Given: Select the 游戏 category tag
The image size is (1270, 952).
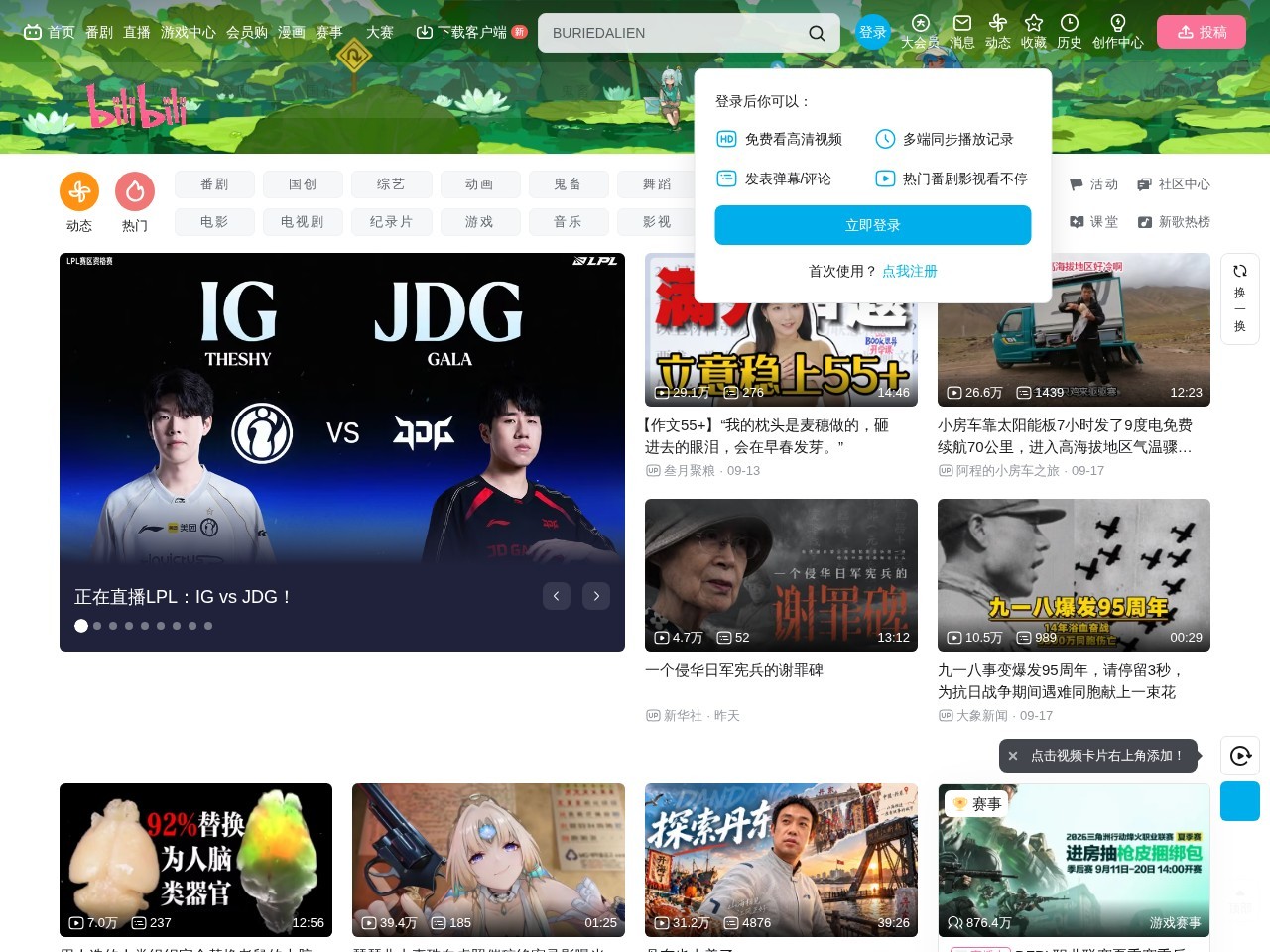Looking at the screenshot, I should coord(479,222).
